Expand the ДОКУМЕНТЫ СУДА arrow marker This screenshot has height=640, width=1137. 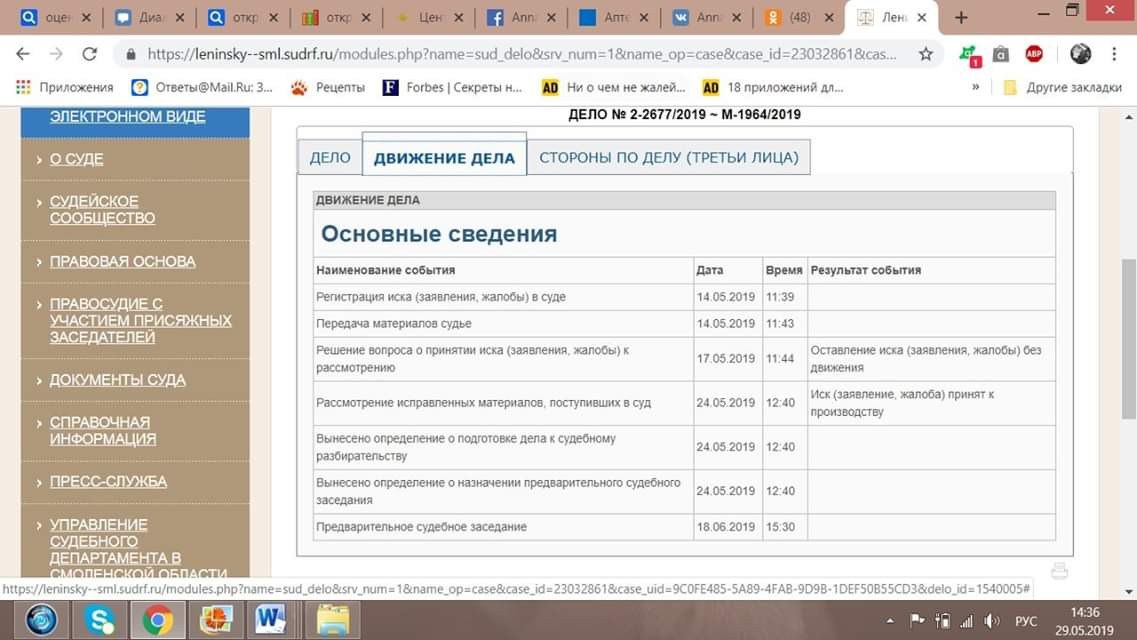(x=39, y=380)
